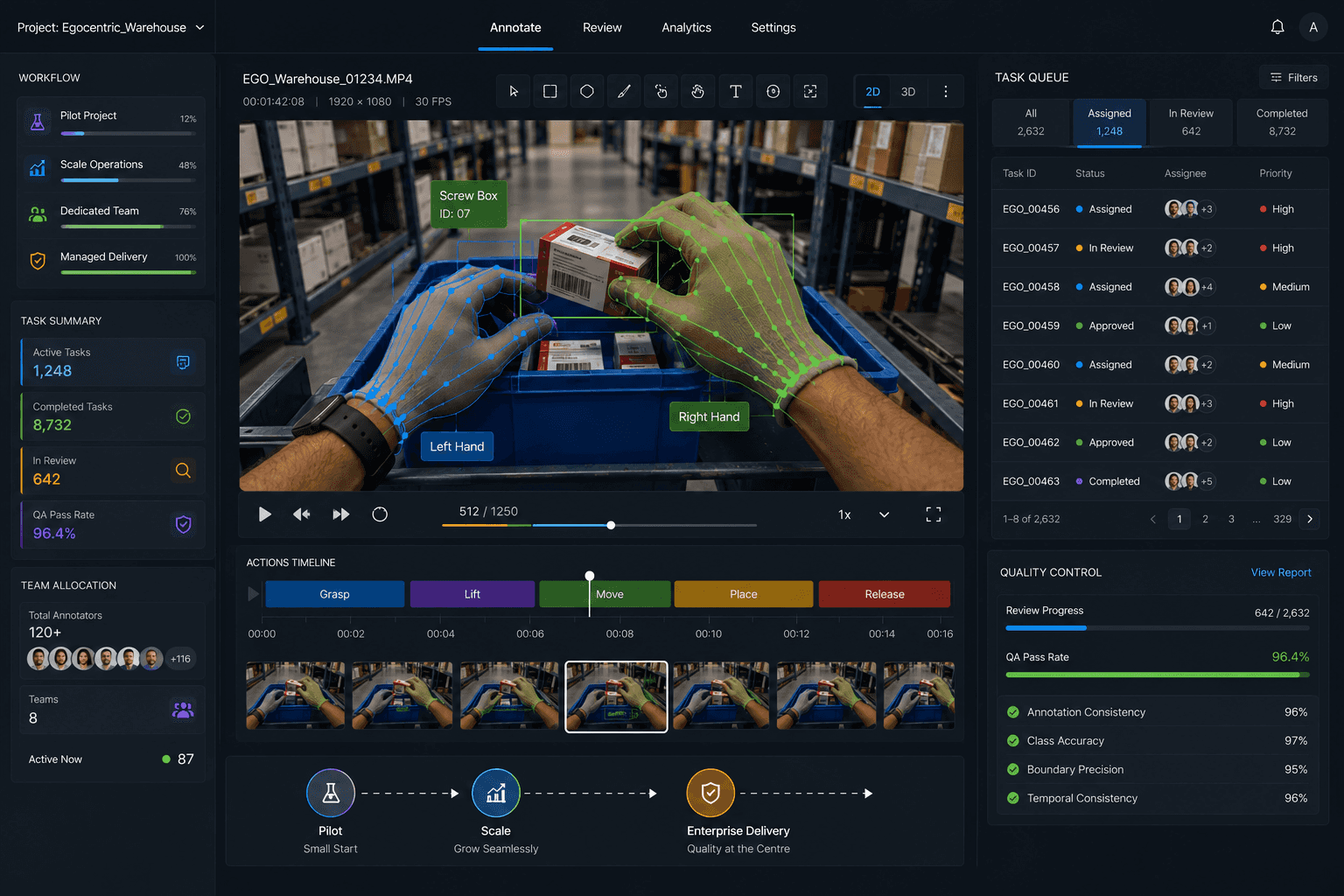Screen dimensions: 1344x896
Task: Select the Place action segment
Action: (x=743, y=594)
